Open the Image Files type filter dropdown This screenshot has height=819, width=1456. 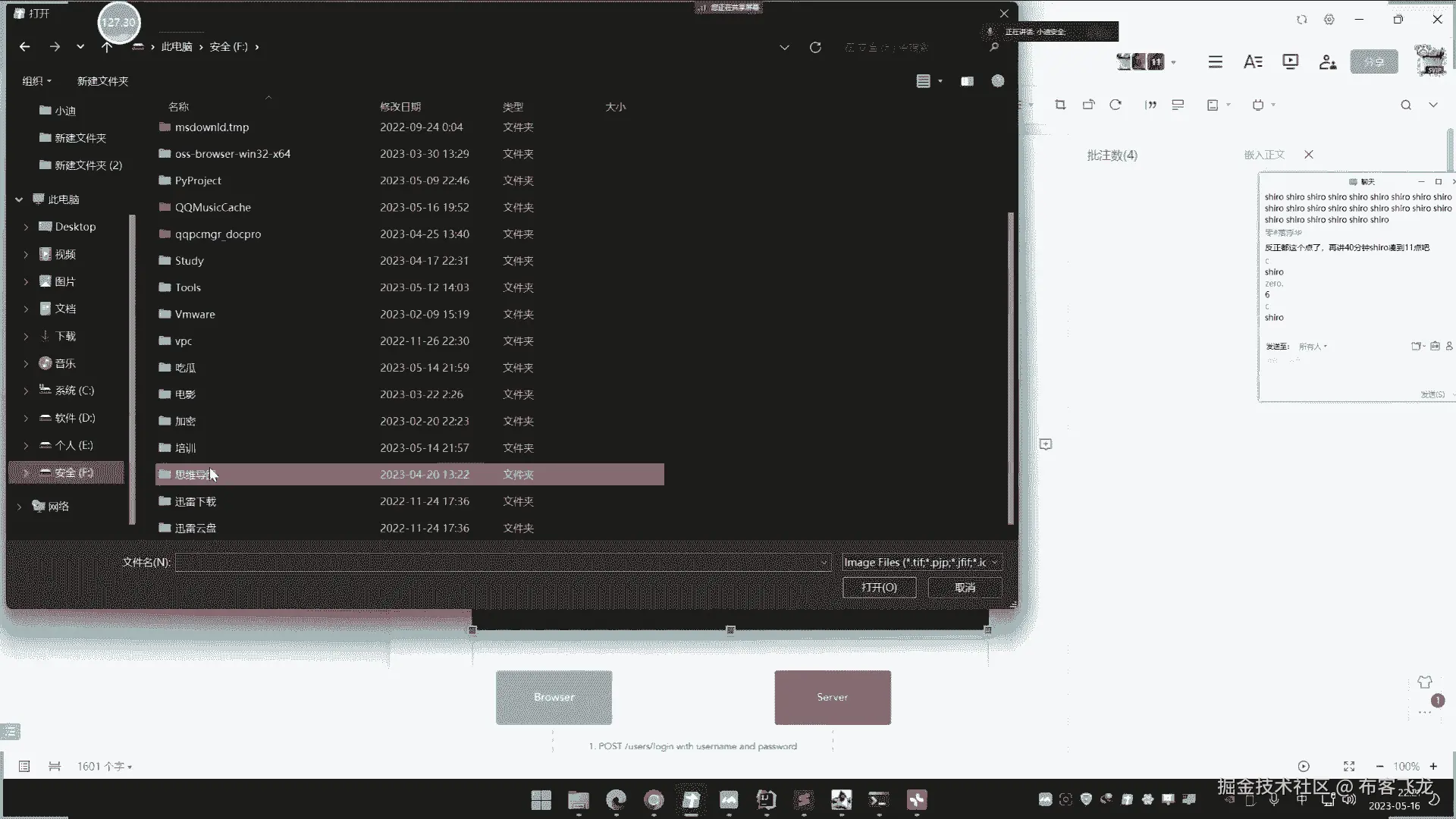(921, 562)
